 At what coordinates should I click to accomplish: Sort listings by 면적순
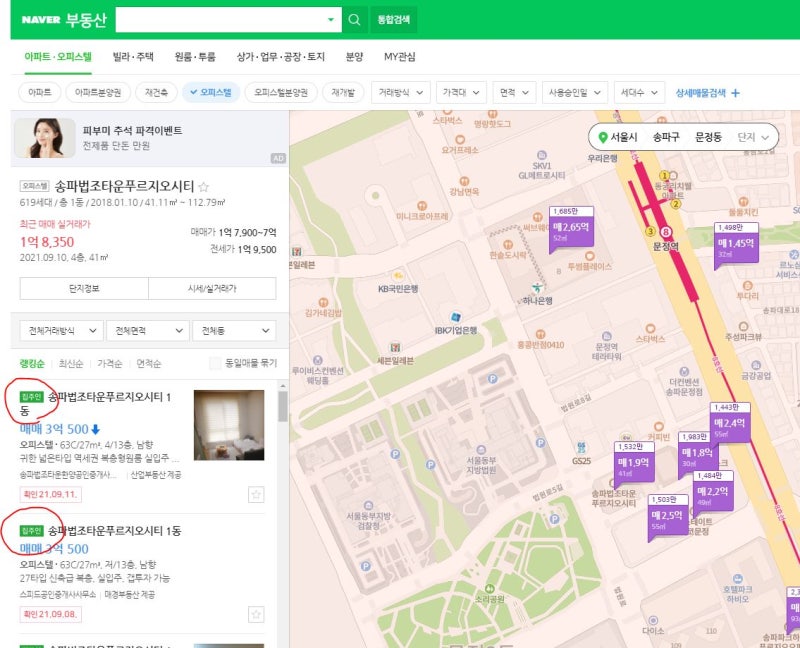click(148, 363)
